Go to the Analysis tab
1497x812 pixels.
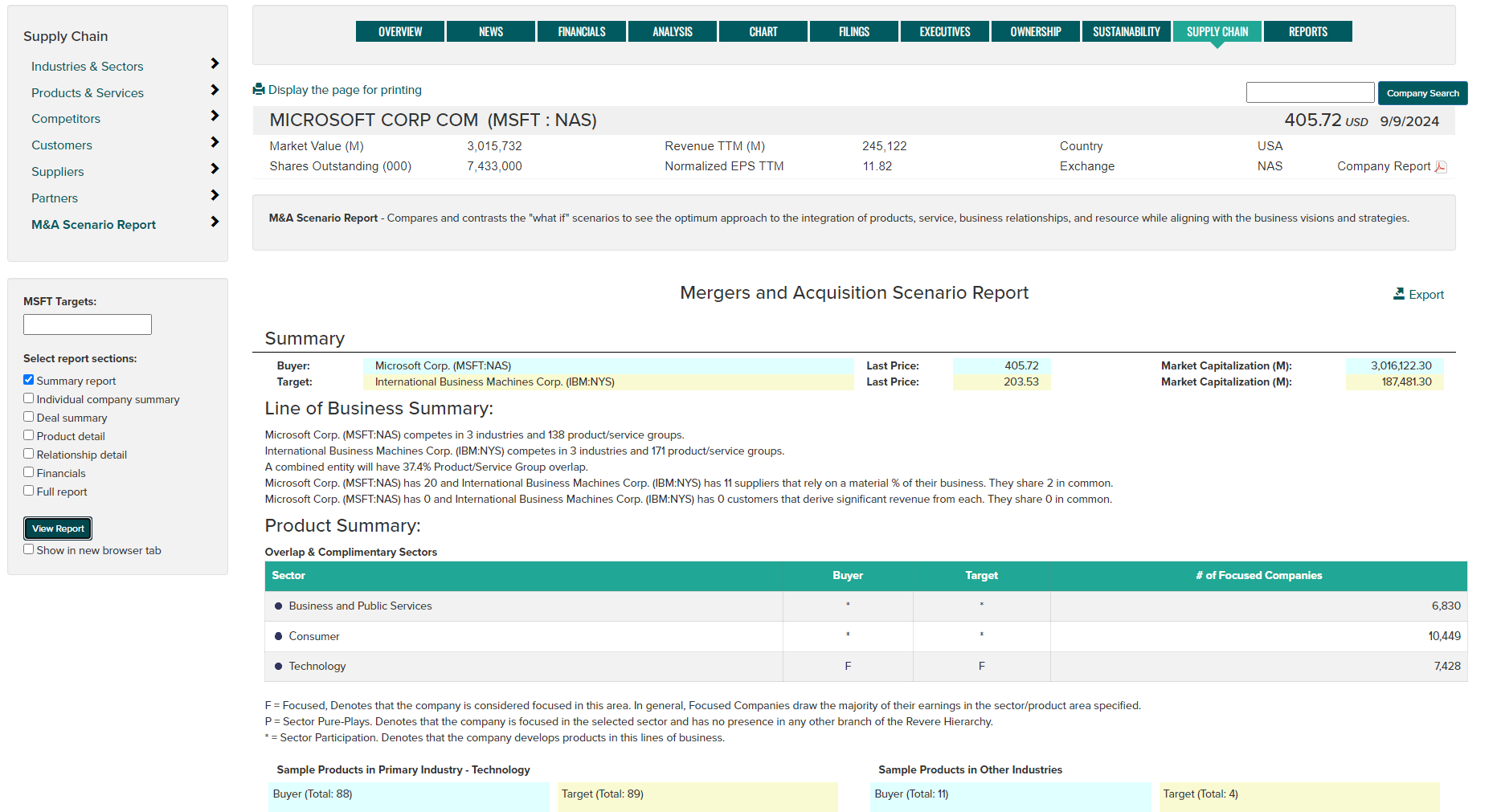pyautogui.click(x=673, y=31)
